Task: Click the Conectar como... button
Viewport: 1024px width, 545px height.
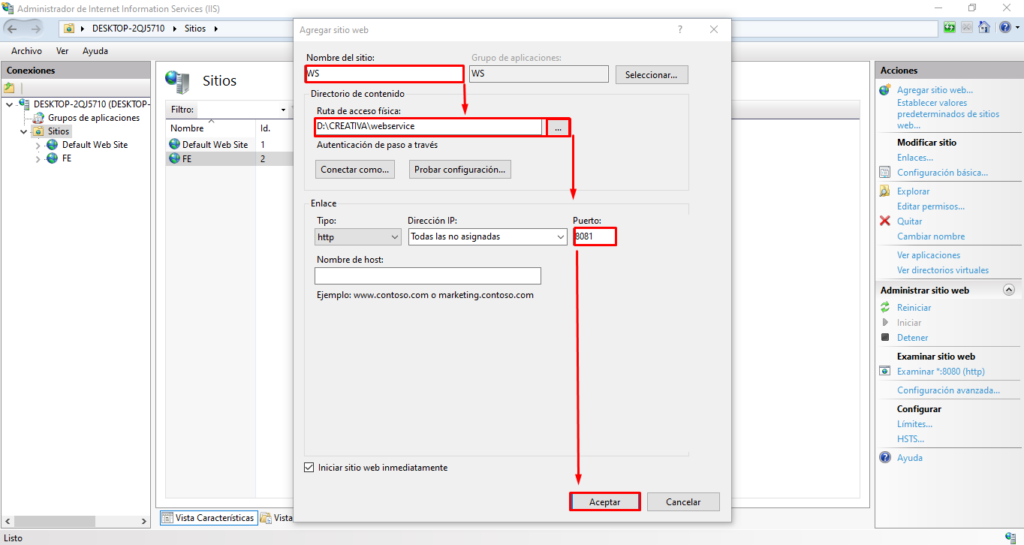Action: point(355,170)
